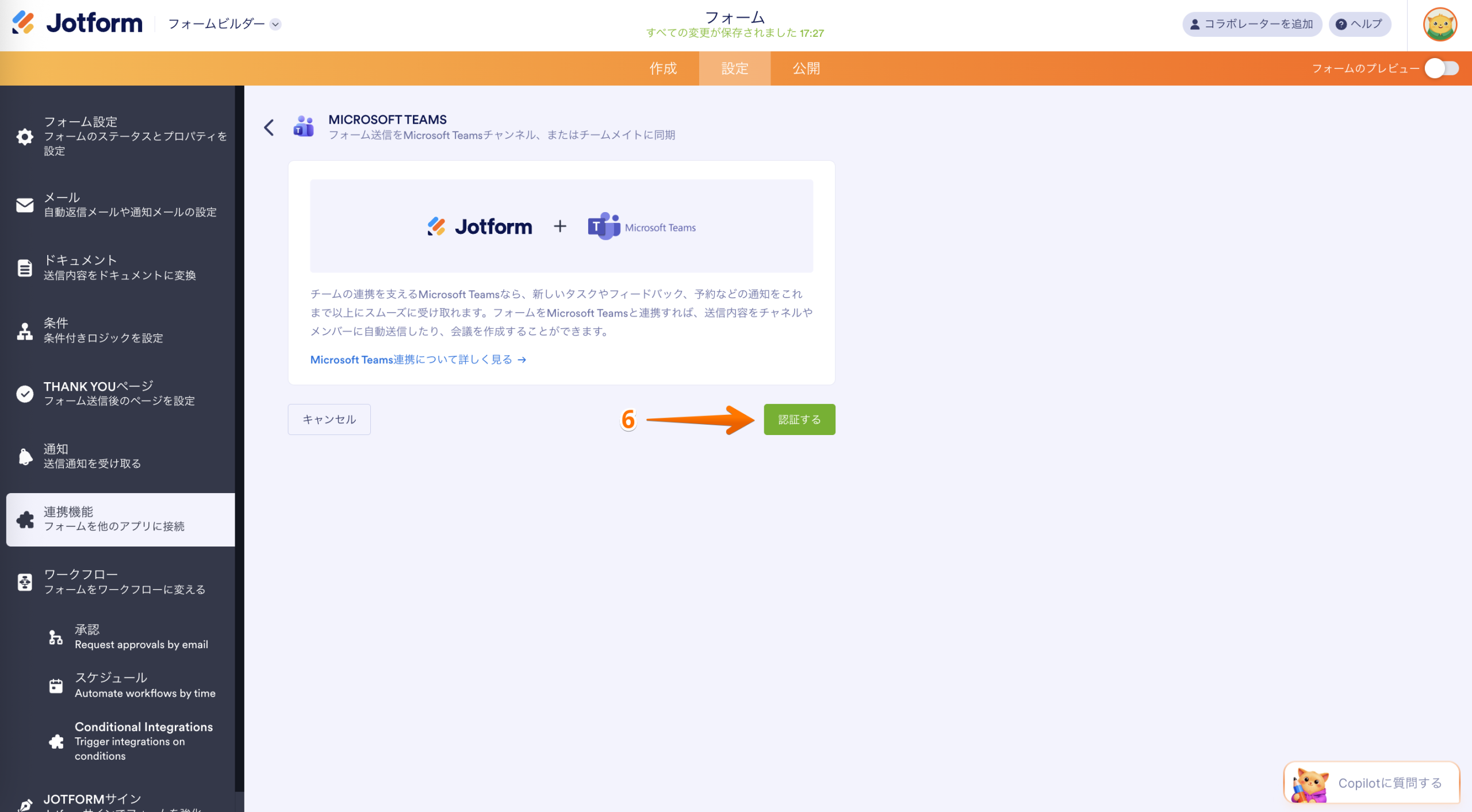Toggle the フォームのプレビュー switch
The height and width of the screenshot is (812, 1472).
pos(1442,68)
